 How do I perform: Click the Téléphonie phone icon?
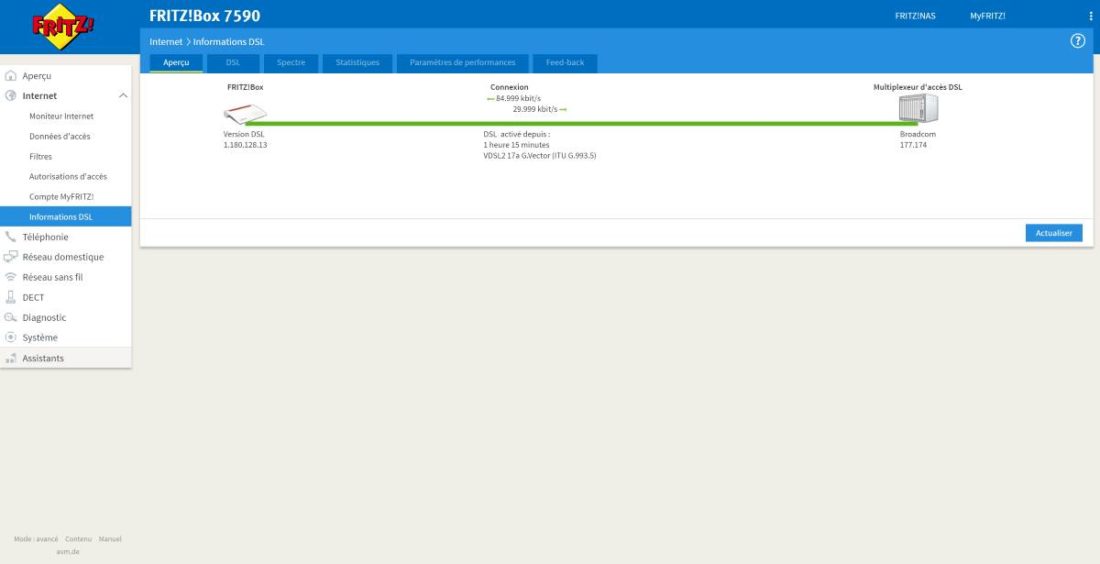click(11, 237)
